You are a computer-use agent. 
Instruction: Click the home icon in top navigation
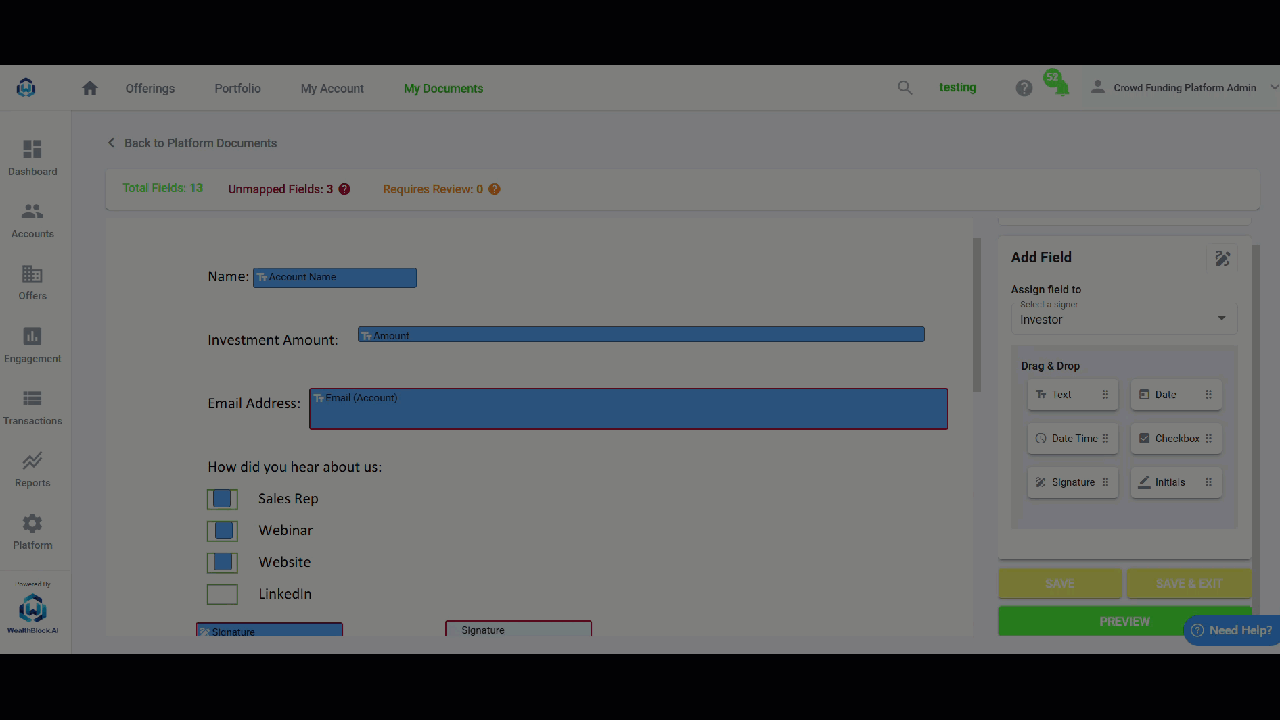[x=90, y=88]
